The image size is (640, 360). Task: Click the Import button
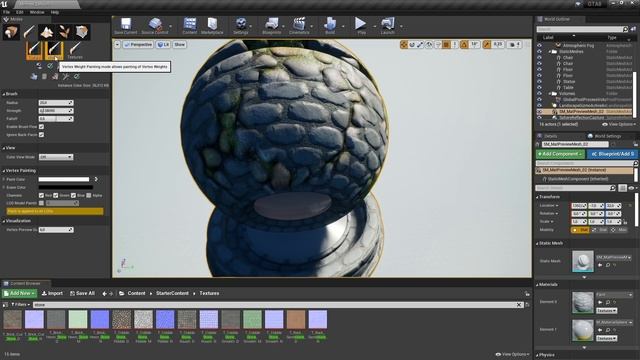point(52,293)
